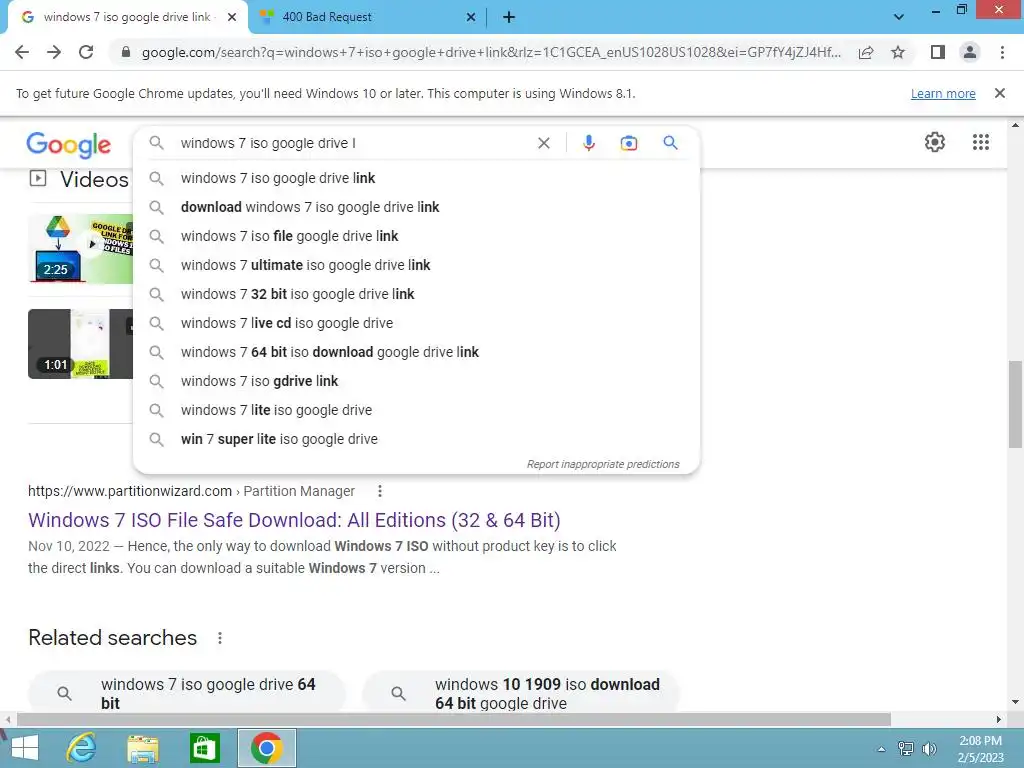Click the scroll right arrow at bottom
Screen dimensions: 1024x768
(x=999, y=719)
